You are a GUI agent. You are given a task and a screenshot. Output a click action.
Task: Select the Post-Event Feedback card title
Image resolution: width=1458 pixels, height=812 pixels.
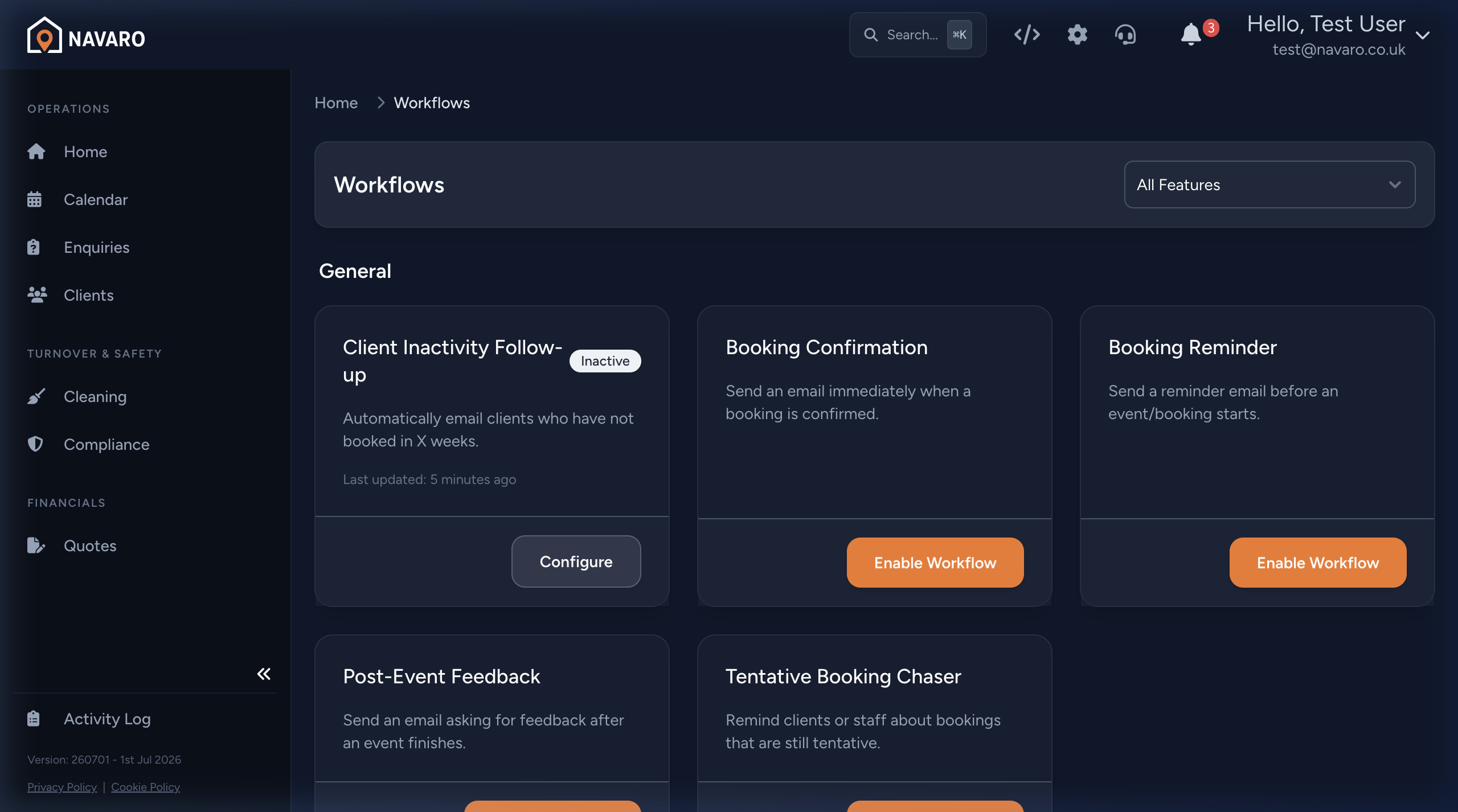point(441,676)
